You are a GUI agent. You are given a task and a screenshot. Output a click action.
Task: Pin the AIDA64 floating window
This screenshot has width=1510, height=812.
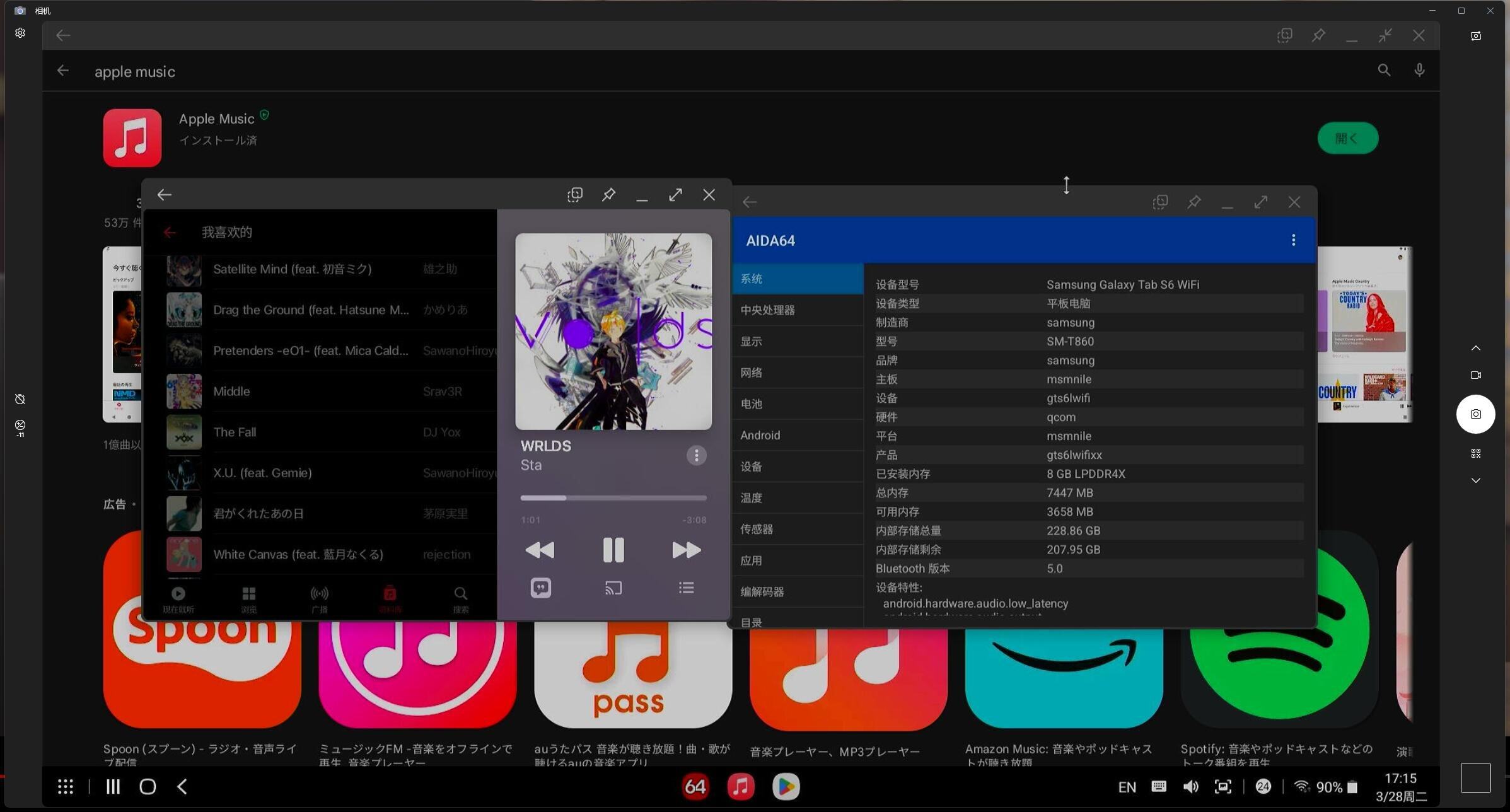coord(1193,202)
